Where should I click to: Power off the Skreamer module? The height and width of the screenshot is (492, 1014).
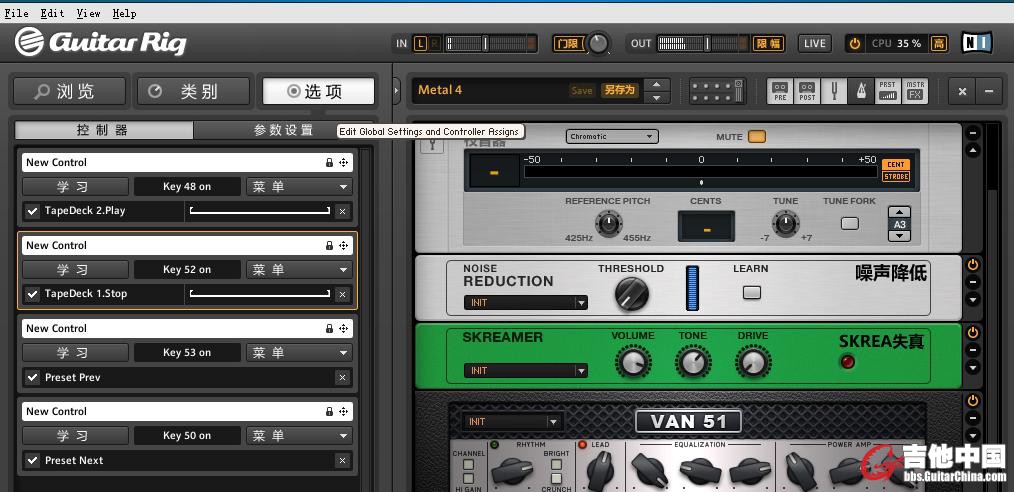[973, 332]
